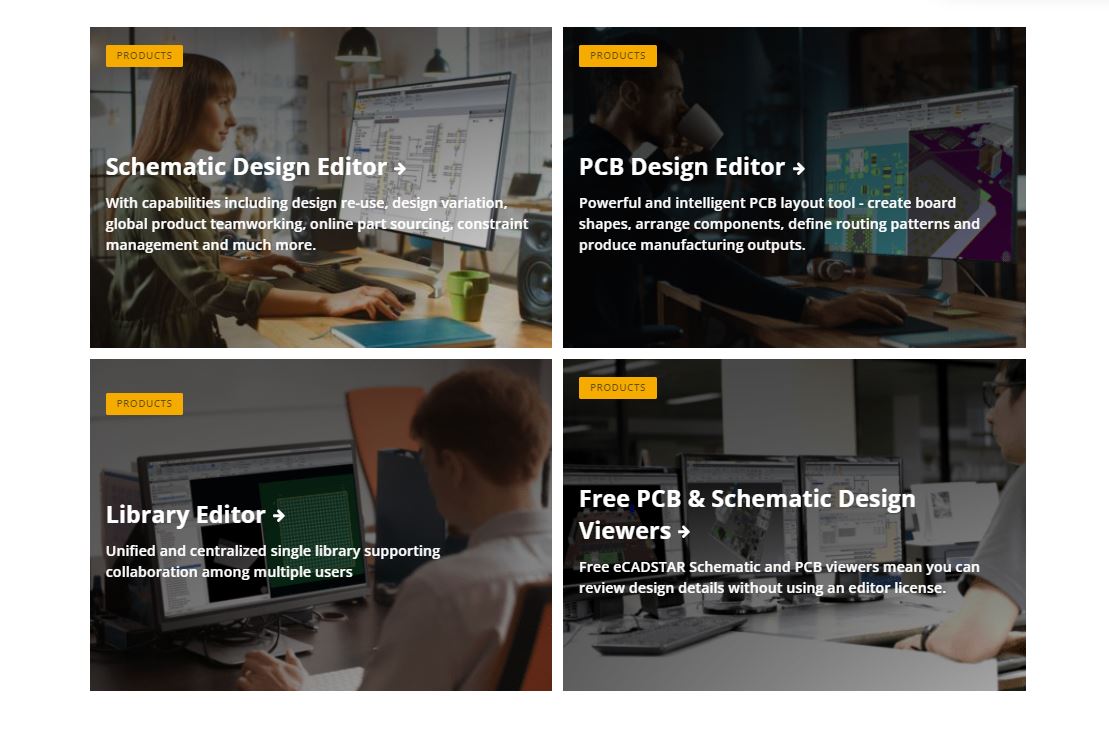Select the unified centralized library description text
This screenshot has height=740, width=1109.
pyautogui.click(x=273, y=561)
